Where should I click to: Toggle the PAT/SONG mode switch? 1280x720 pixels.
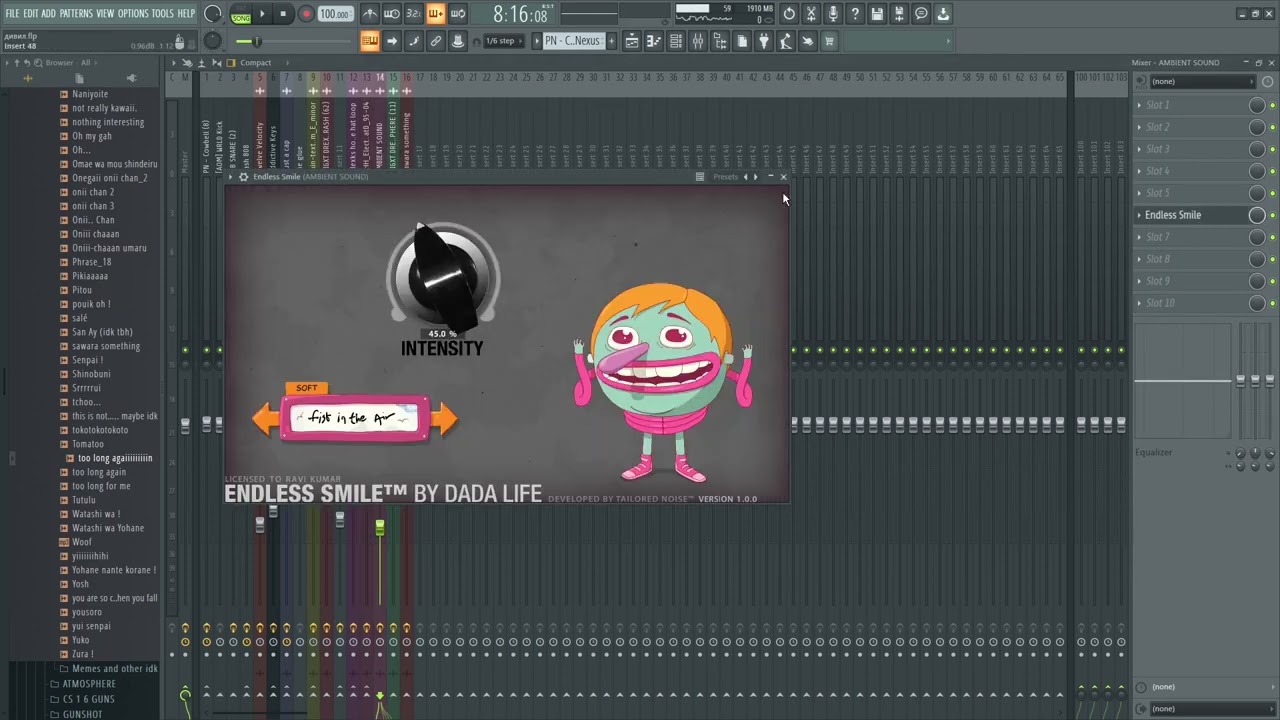pyautogui.click(x=241, y=14)
